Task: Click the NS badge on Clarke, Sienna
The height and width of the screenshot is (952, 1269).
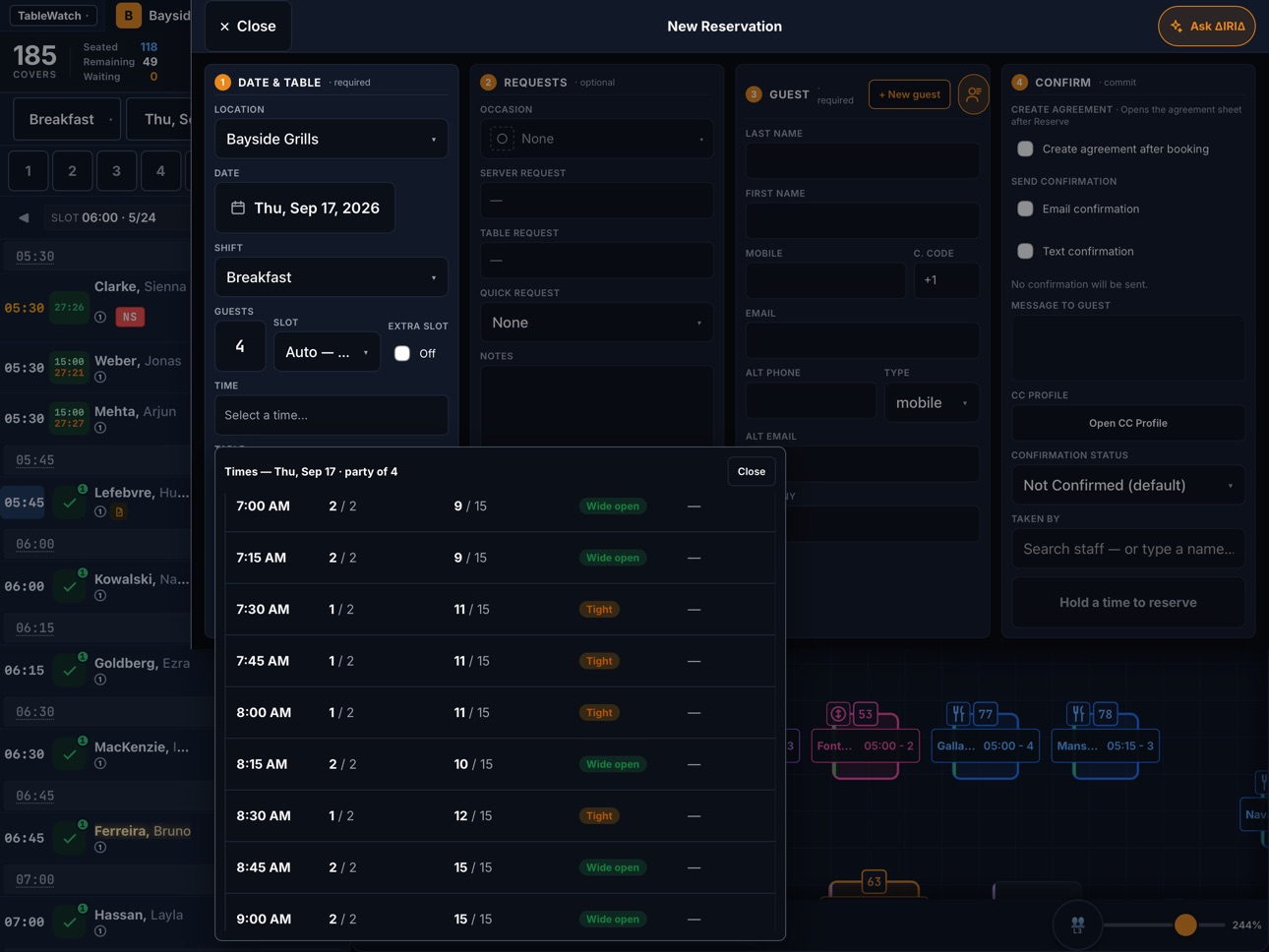Action: [x=130, y=317]
